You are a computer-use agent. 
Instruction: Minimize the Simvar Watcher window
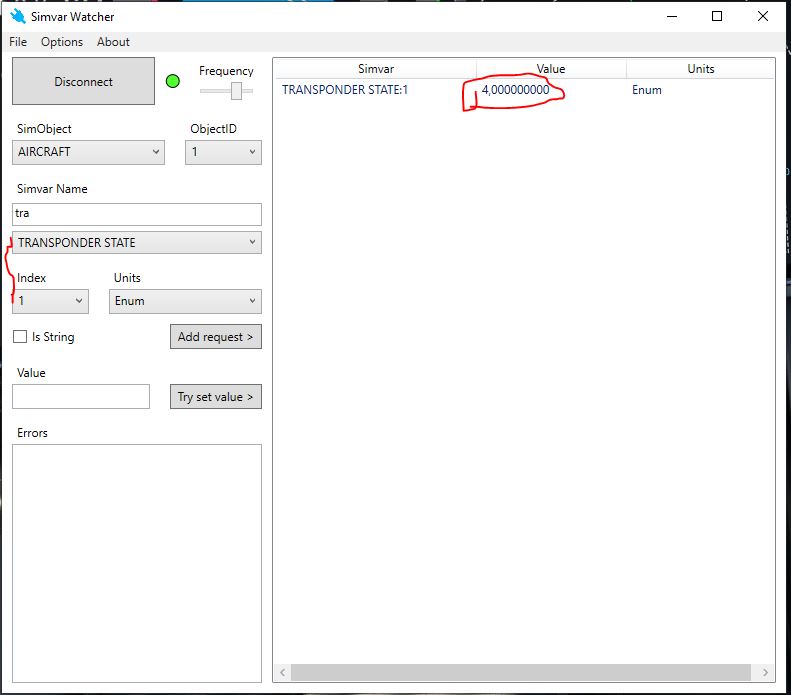pos(671,16)
